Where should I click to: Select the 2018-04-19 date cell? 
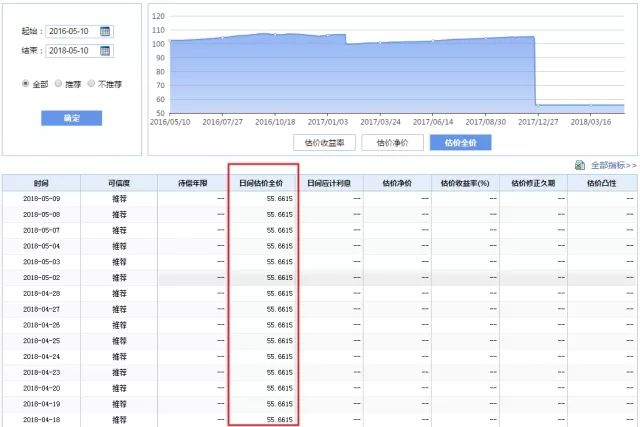[42, 404]
